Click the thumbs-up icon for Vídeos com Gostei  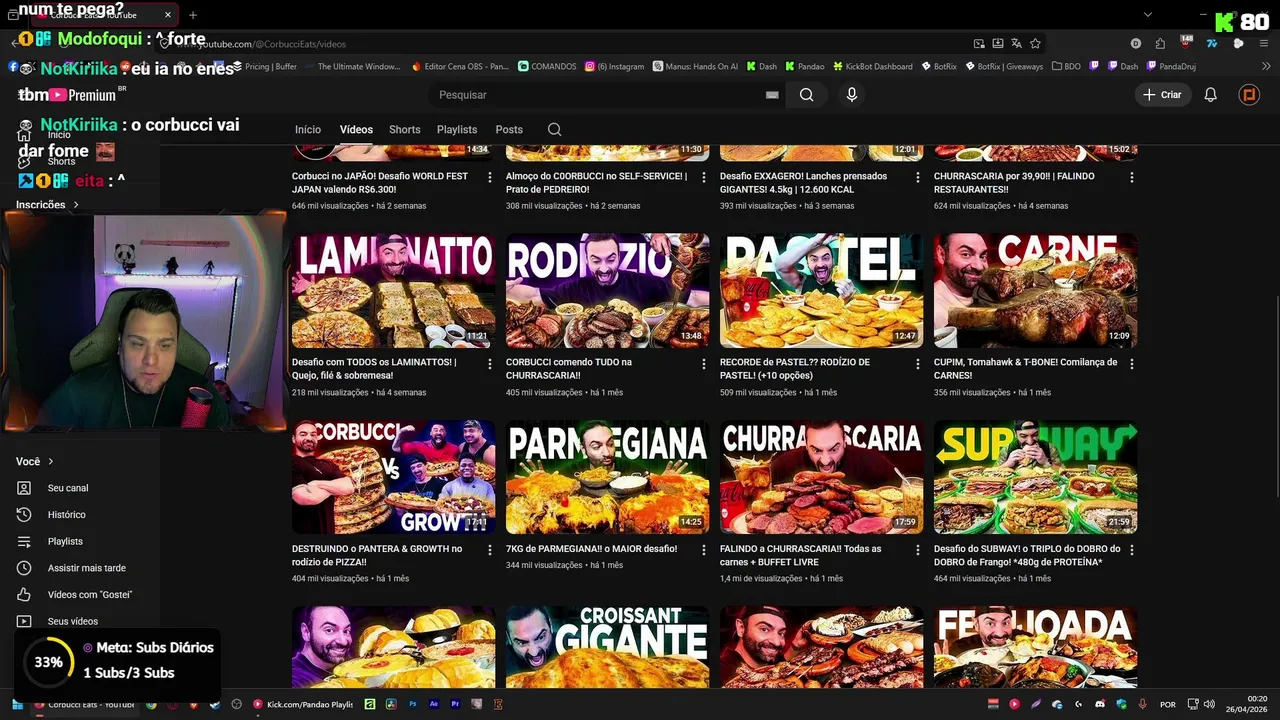[x=24, y=594]
